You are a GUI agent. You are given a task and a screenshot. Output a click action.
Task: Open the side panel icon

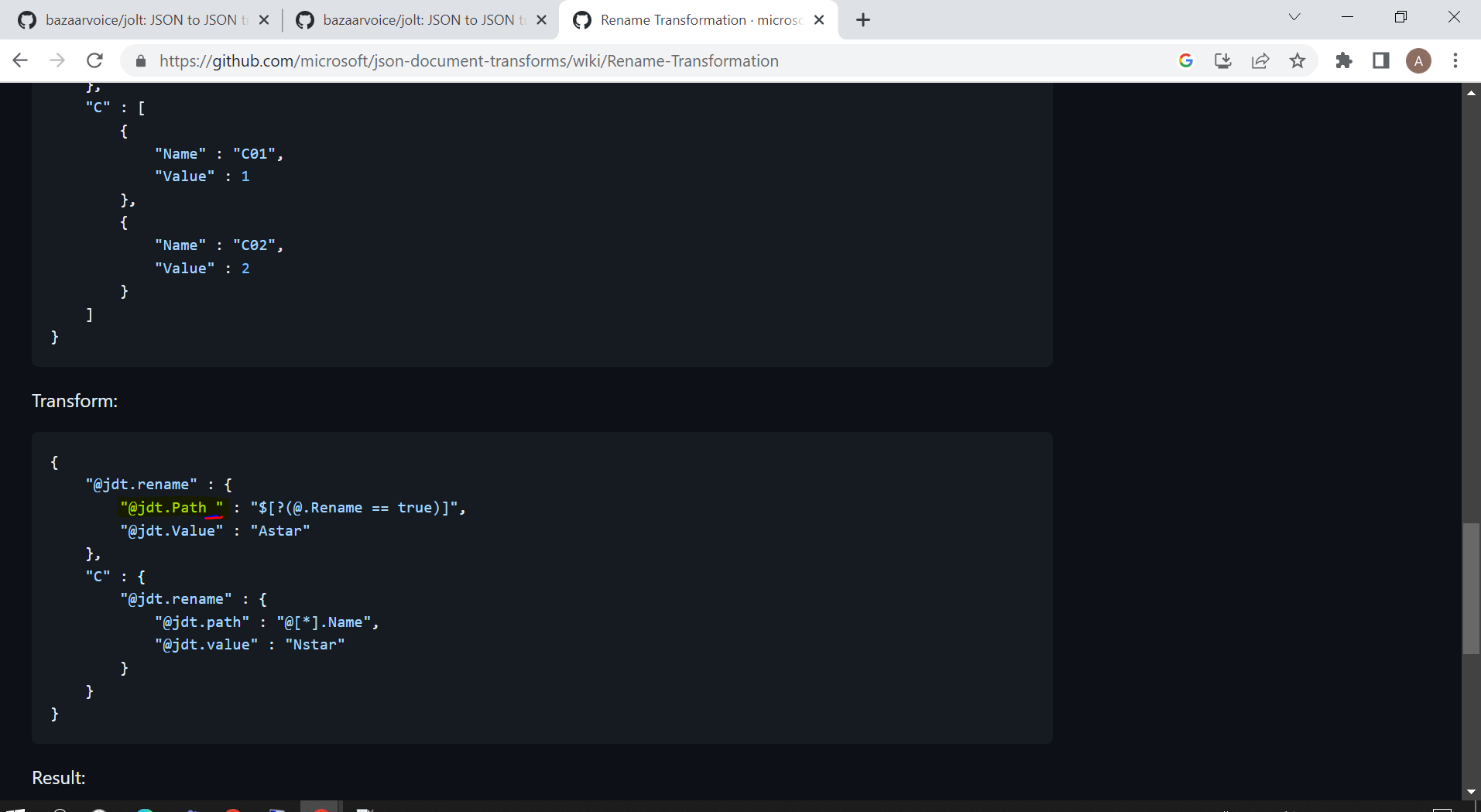pyautogui.click(x=1381, y=60)
